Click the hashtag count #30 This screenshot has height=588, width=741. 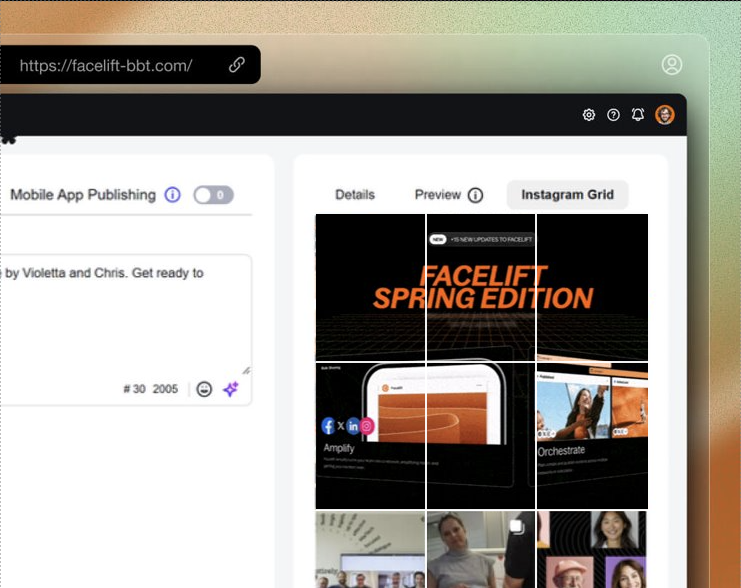134,389
